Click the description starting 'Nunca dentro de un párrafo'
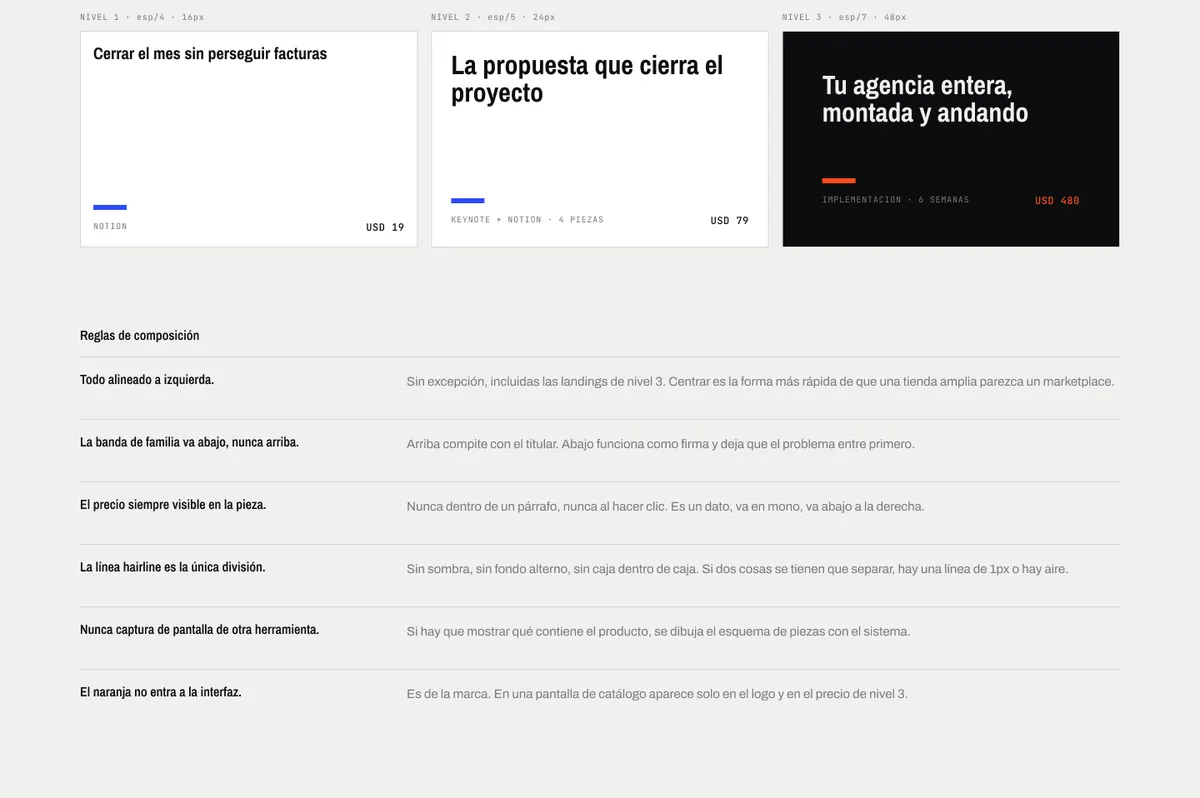The height and width of the screenshot is (798, 1200). tap(665, 506)
